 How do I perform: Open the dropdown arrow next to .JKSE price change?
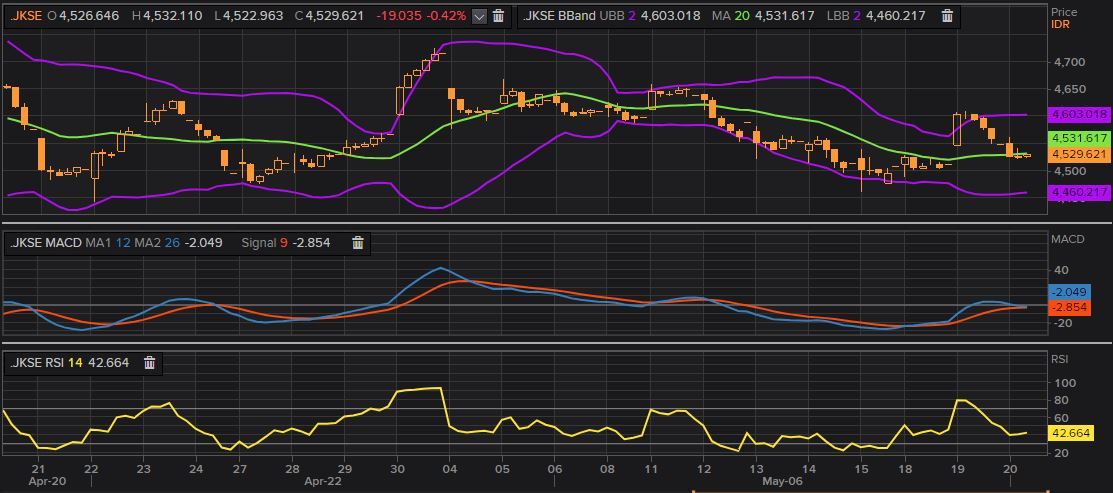(478, 16)
